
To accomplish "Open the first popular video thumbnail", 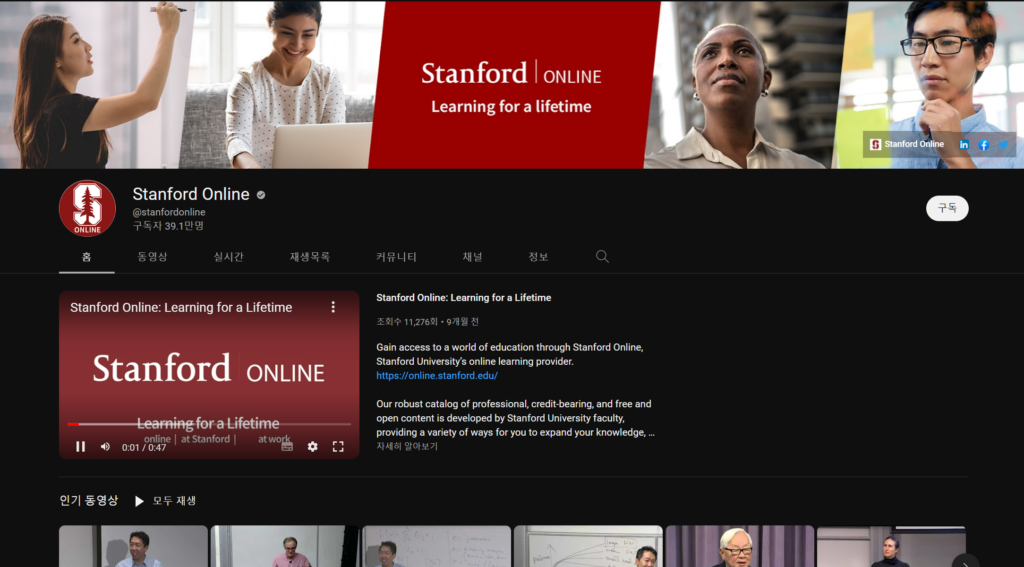I will pos(133,546).
